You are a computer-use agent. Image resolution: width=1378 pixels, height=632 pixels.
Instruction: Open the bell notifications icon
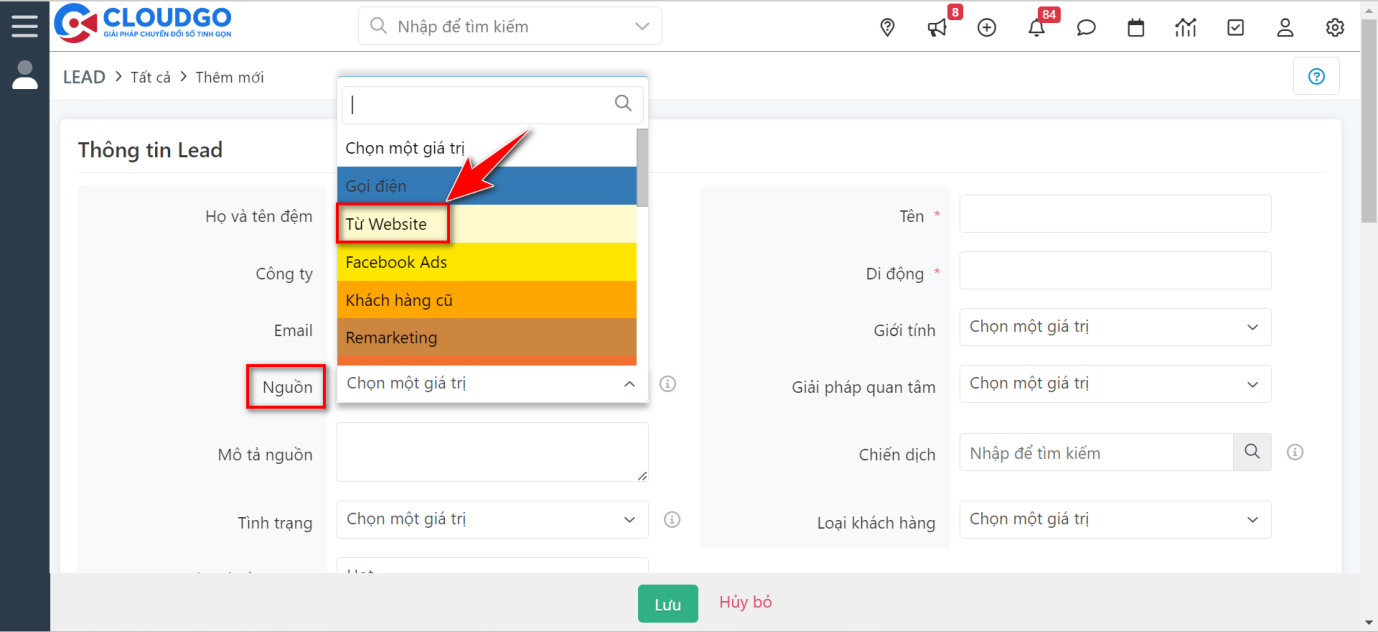click(x=1037, y=28)
